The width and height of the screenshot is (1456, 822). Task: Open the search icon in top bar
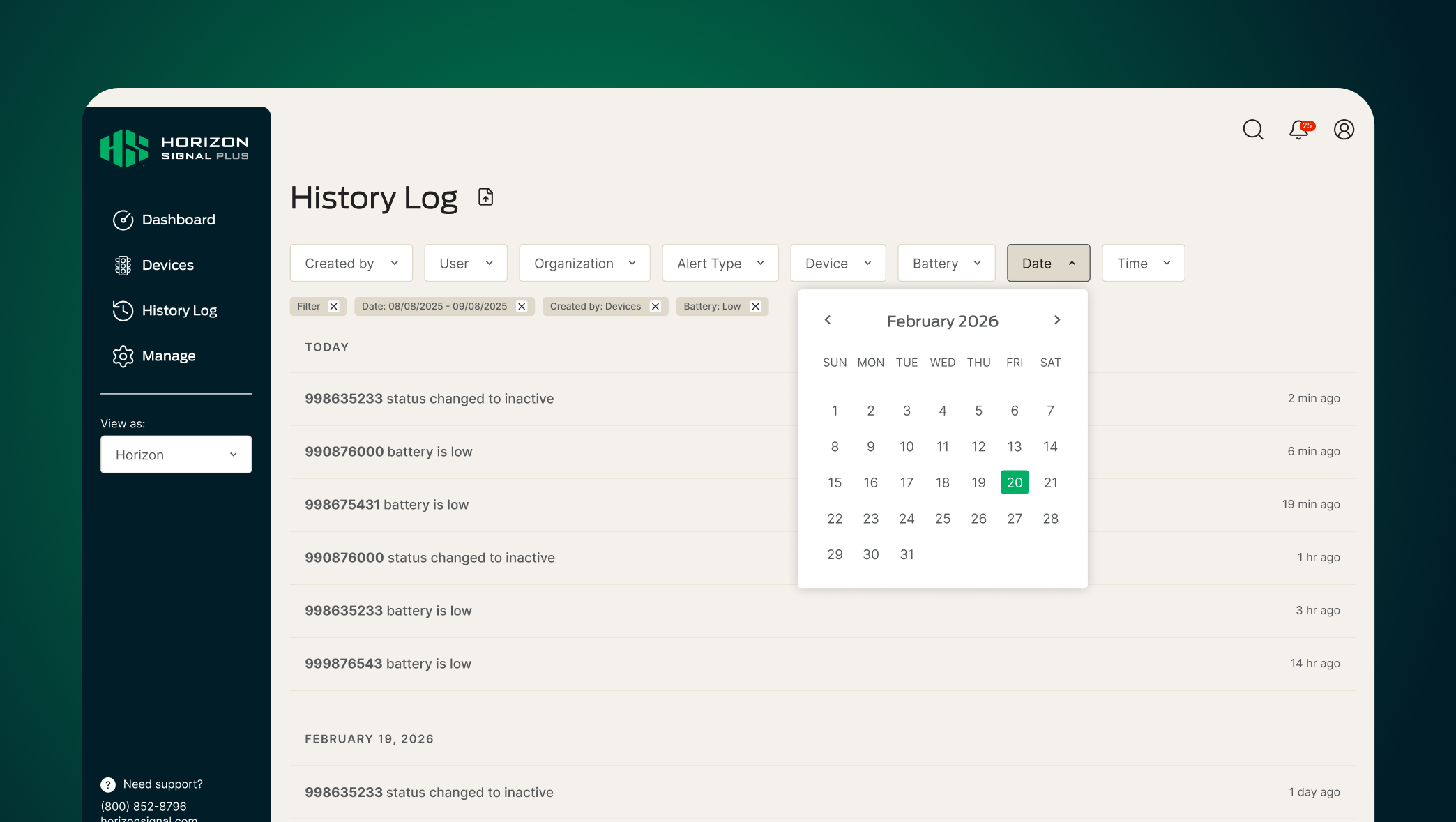[x=1253, y=129]
